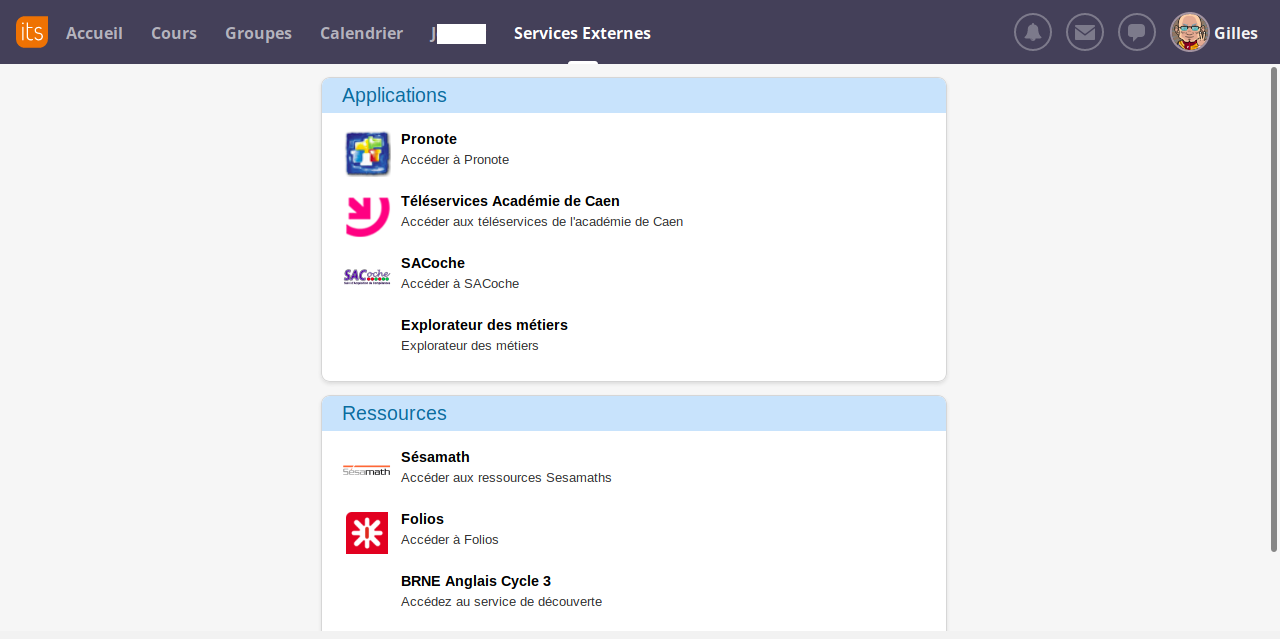Open the notifications bell icon
This screenshot has width=1280, height=639.
click(x=1033, y=32)
